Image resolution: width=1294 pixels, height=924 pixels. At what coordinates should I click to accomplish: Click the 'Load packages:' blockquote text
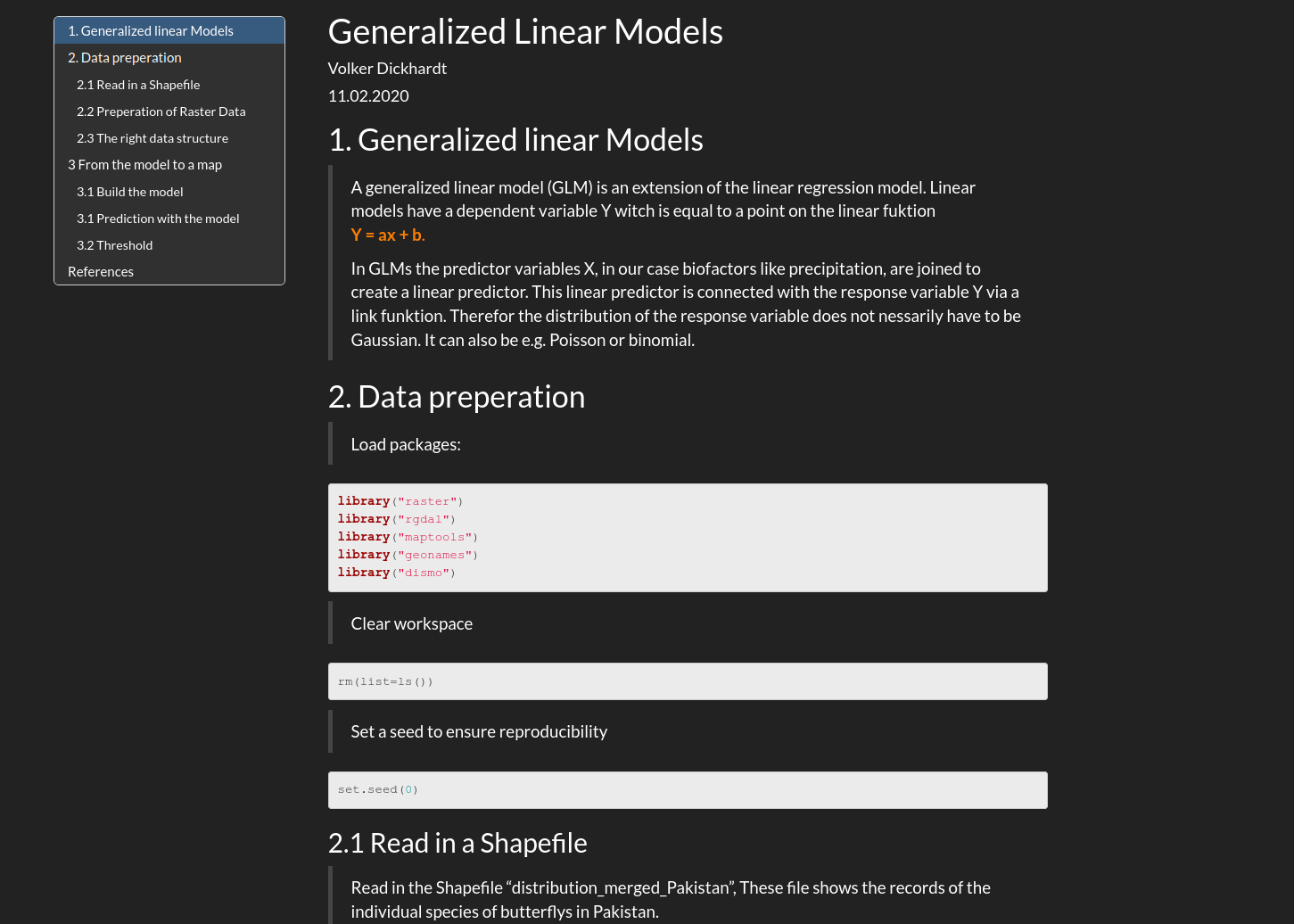click(x=406, y=444)
